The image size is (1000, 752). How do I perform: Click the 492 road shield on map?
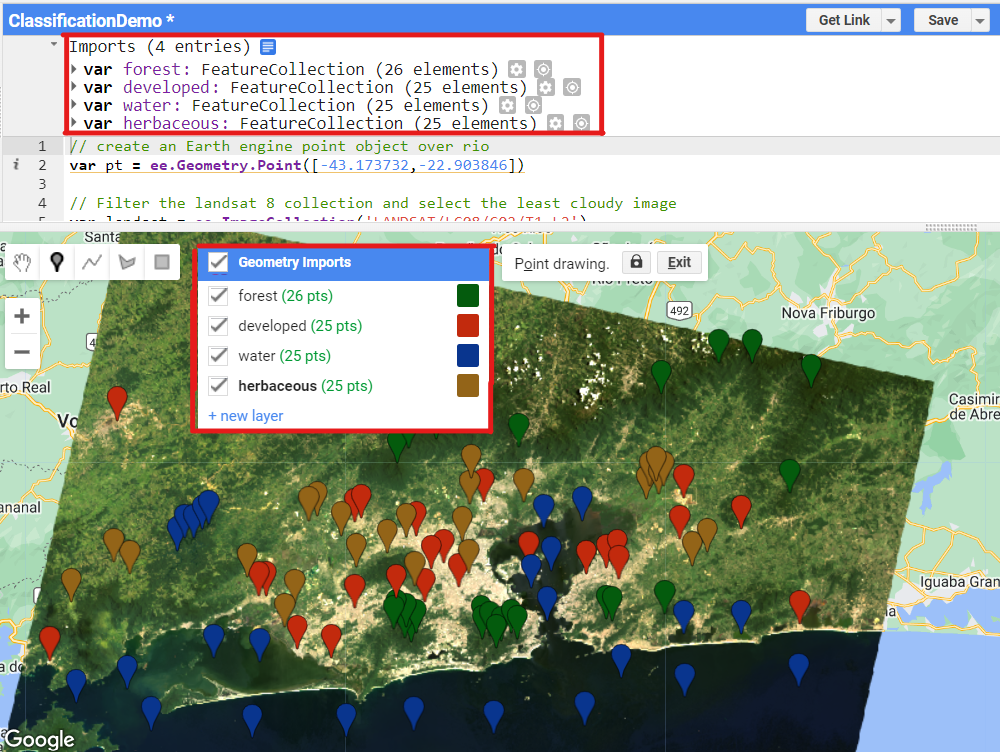point(679,311)
